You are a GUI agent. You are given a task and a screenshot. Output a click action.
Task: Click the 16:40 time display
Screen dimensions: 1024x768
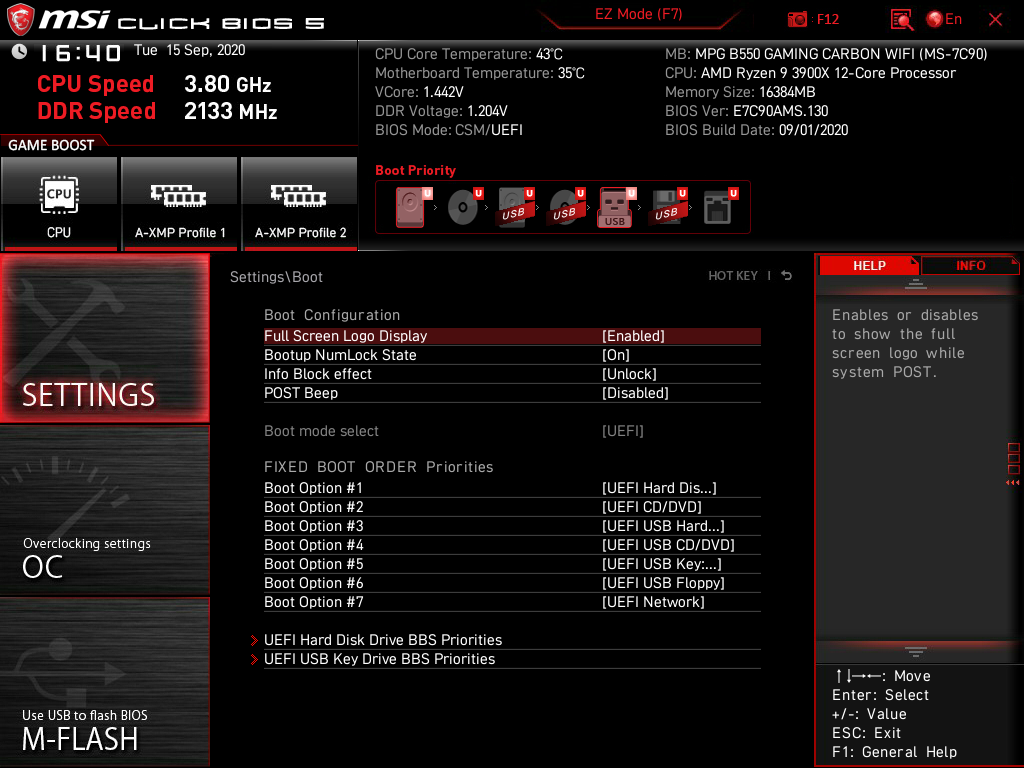click(80, 53)
